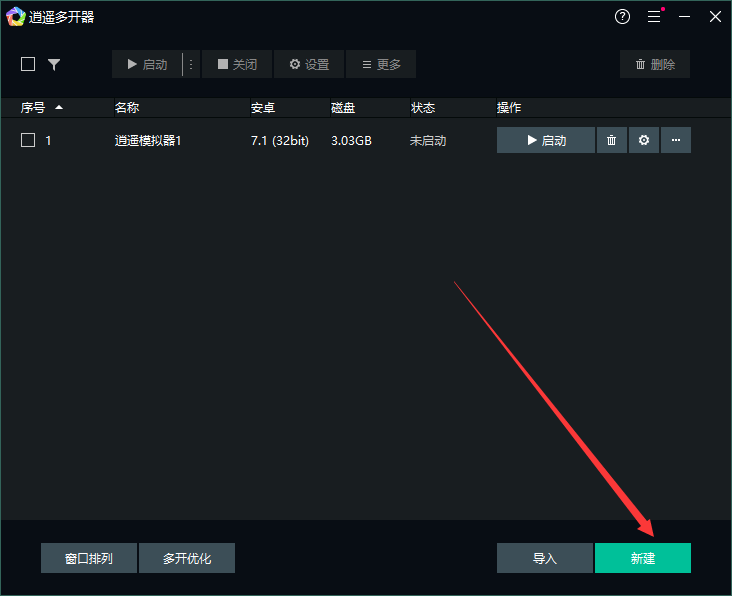Viewport: 732px width, 596px height.
Task: Close the 逍遥多开器 window
Action: click(715, 17)
